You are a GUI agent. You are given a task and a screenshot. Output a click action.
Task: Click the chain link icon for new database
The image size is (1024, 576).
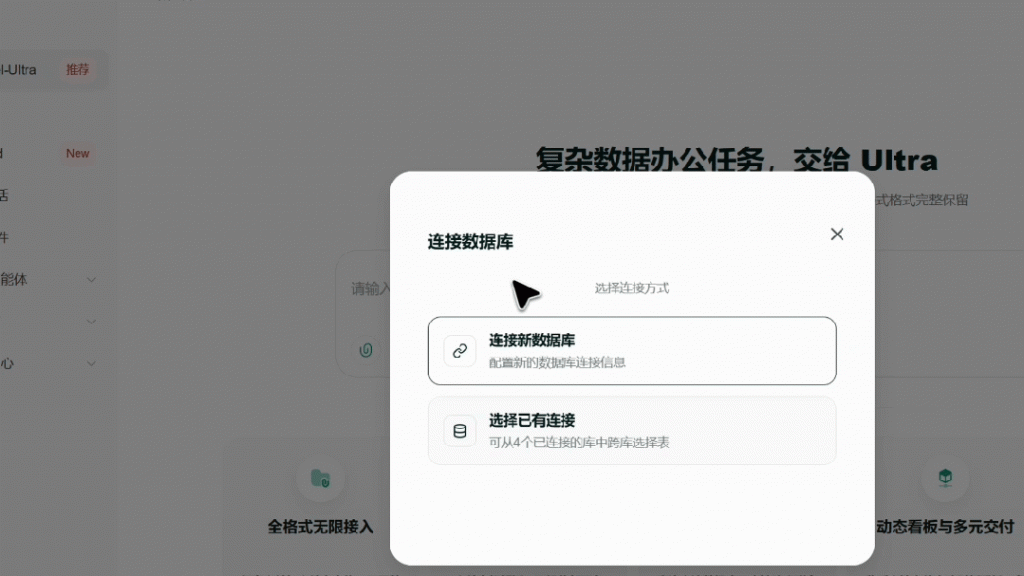(460, 351)
